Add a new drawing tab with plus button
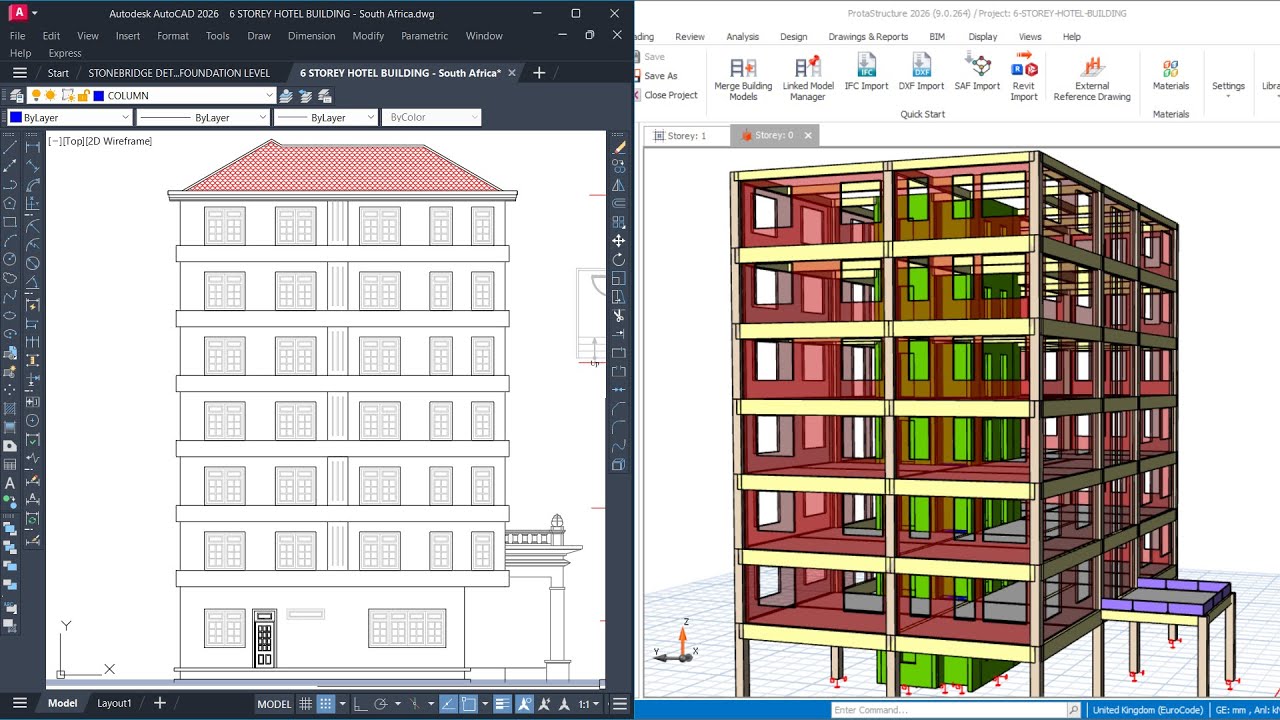 539,73
